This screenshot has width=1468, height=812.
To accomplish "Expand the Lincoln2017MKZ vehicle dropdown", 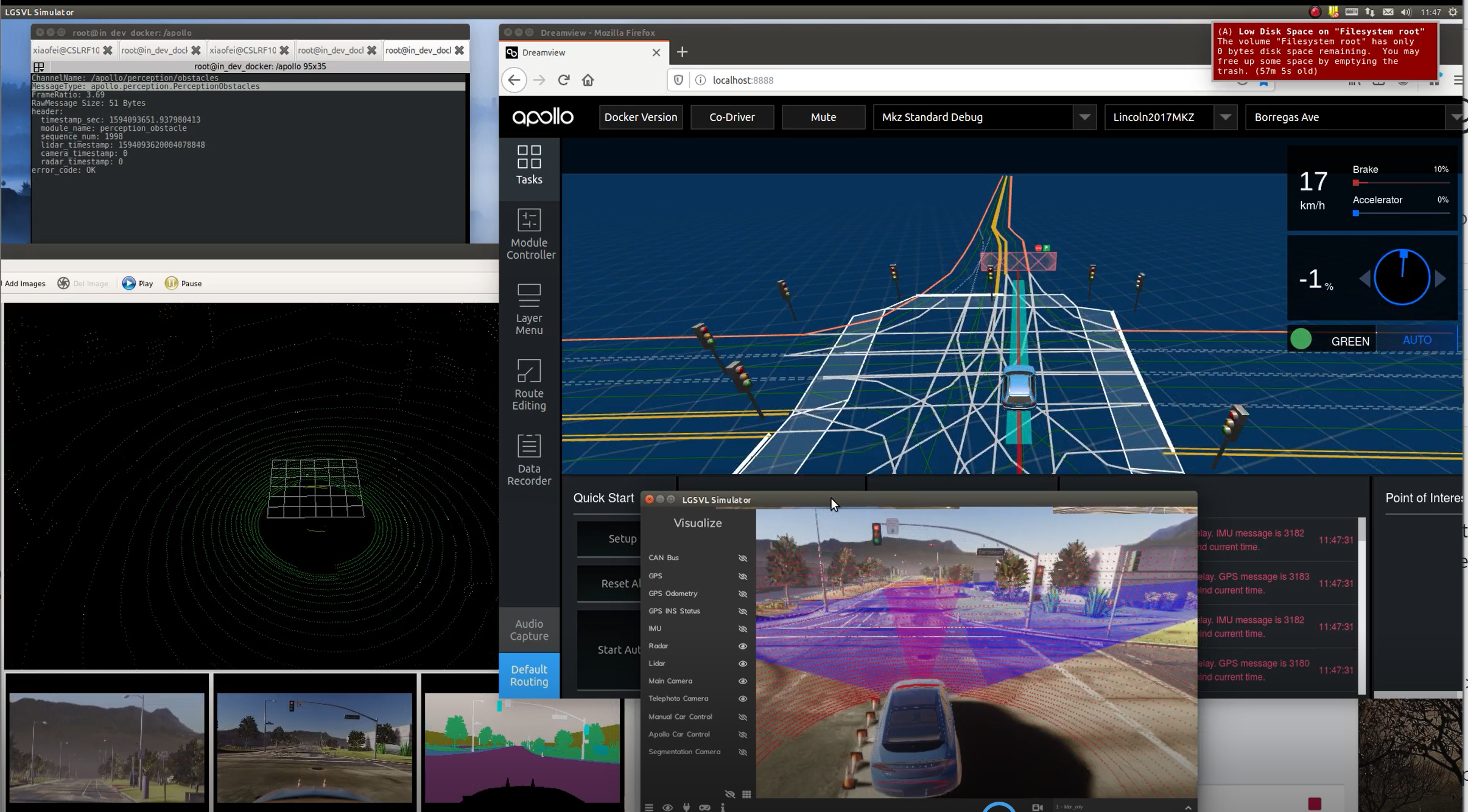I will tap(1225, 117).
